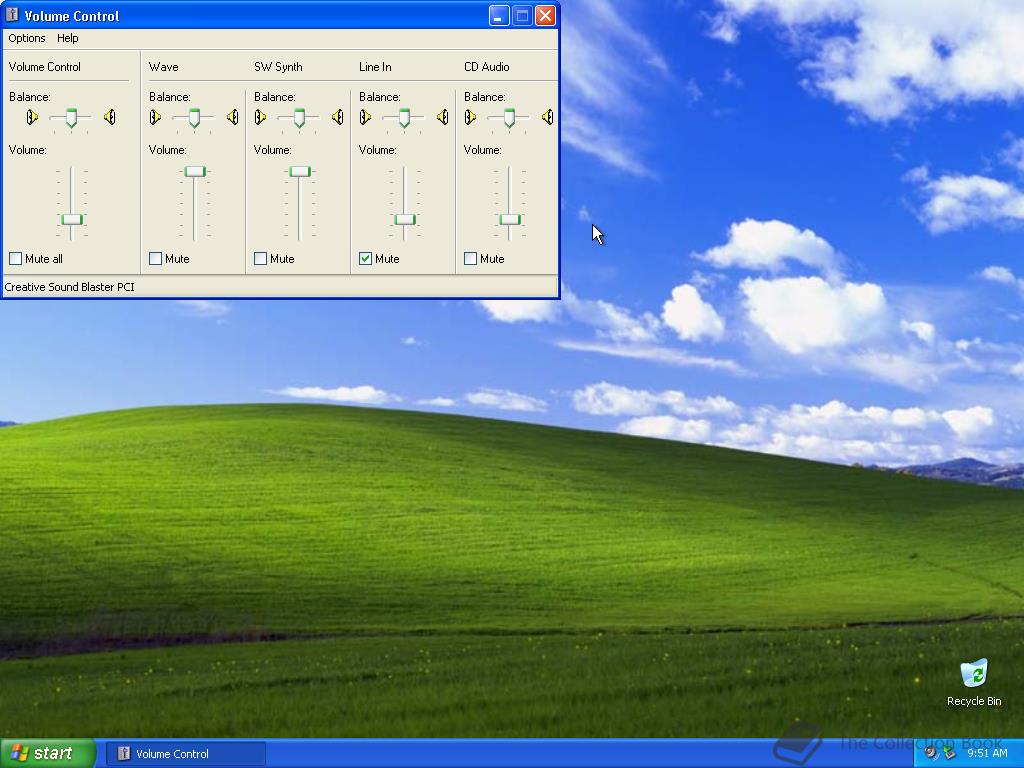Click the SW Synth volume slider thumb

pyautogui.click(x=300, y=172)
